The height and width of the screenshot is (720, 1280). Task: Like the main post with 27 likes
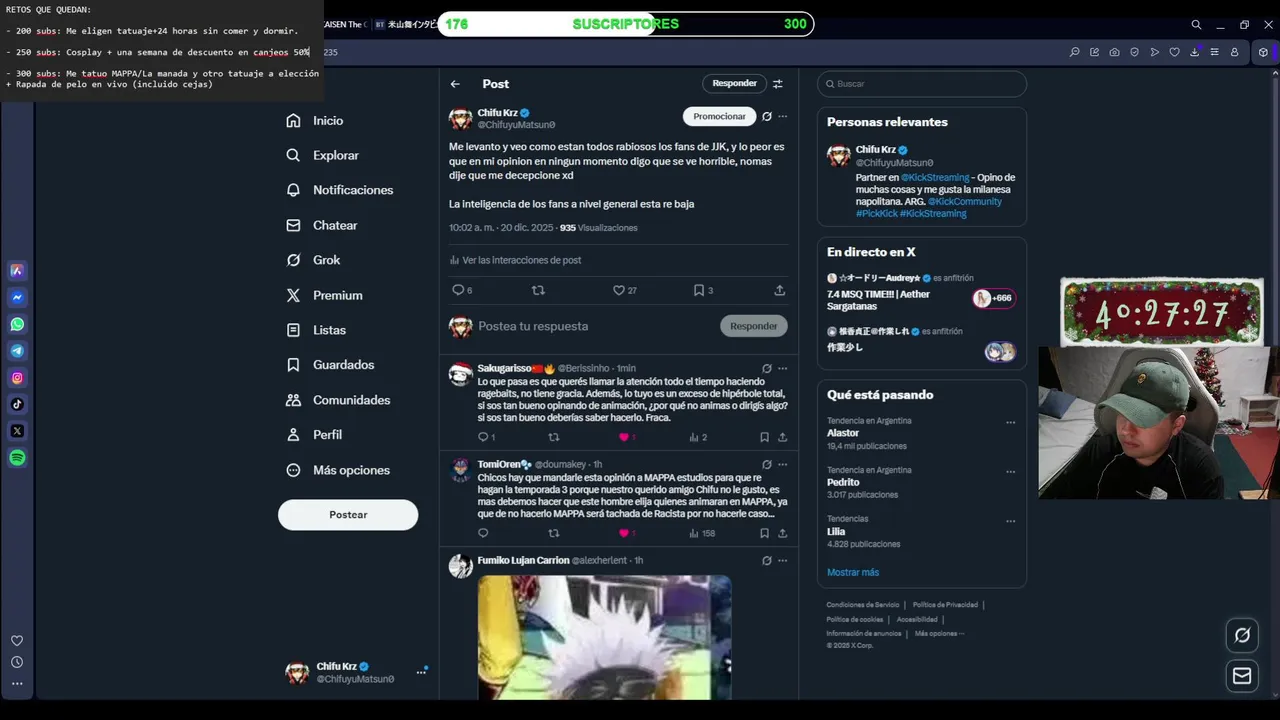[625, 290]
